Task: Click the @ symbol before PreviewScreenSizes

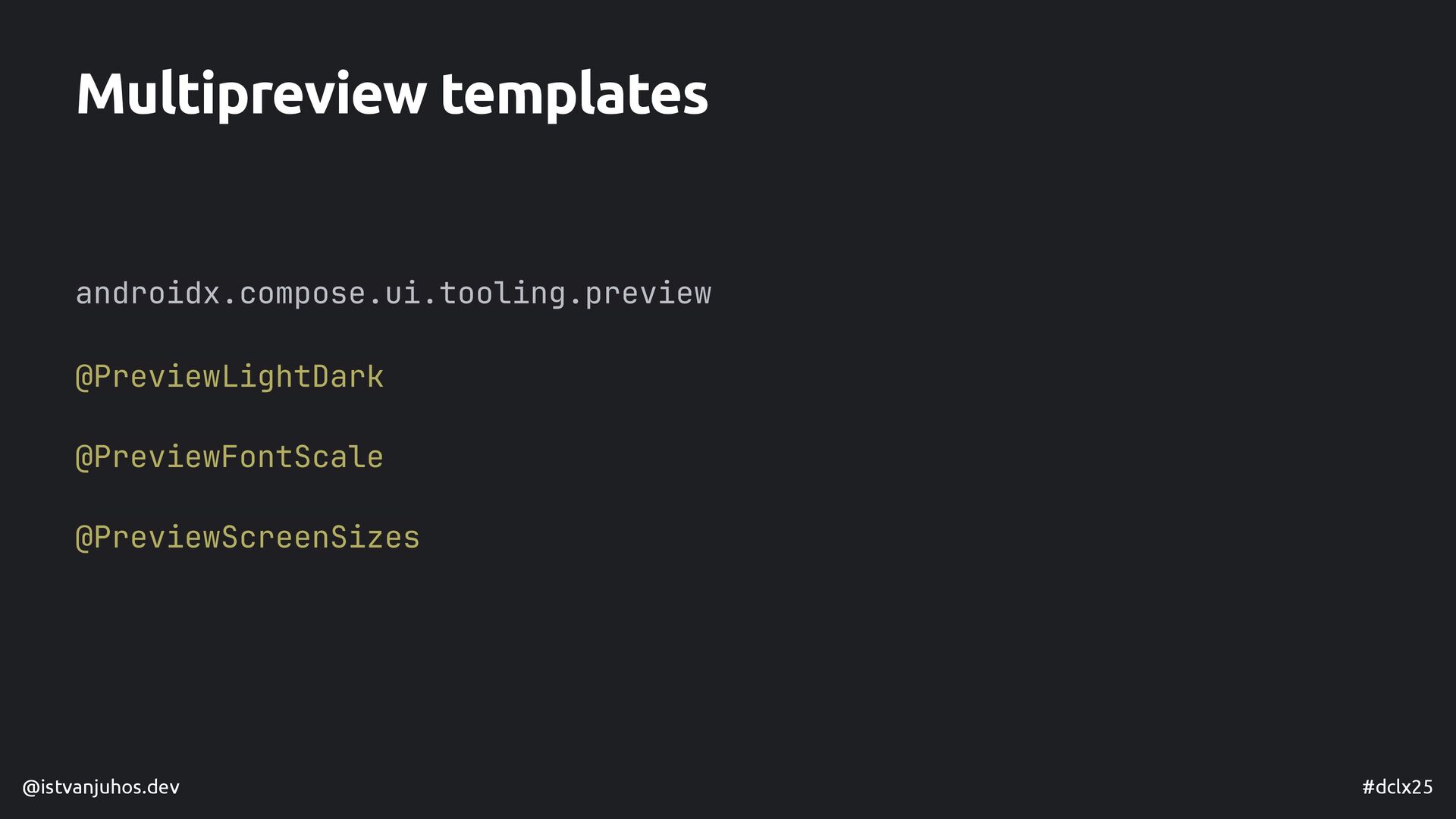Action: pos(84,538)
